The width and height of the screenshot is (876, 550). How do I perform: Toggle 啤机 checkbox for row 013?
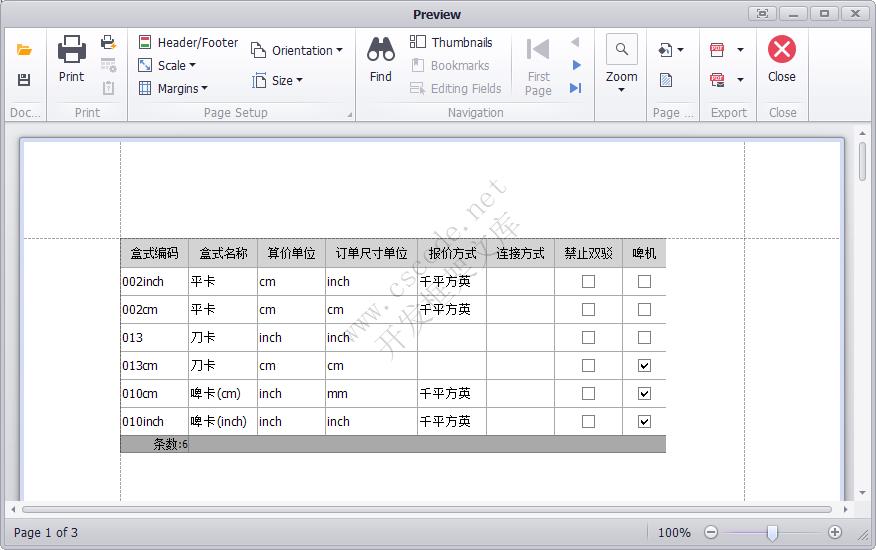point(644,338)
